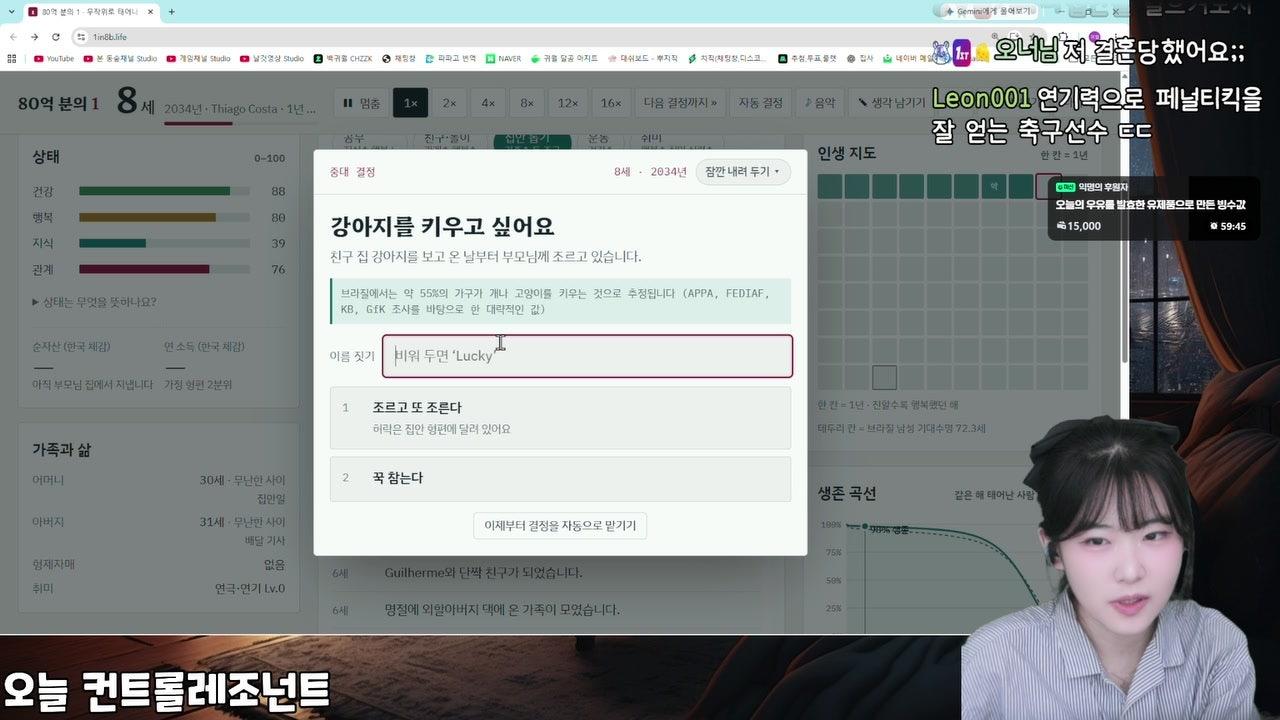Skip ahead with 다음 결정까지

pos(680,103)
